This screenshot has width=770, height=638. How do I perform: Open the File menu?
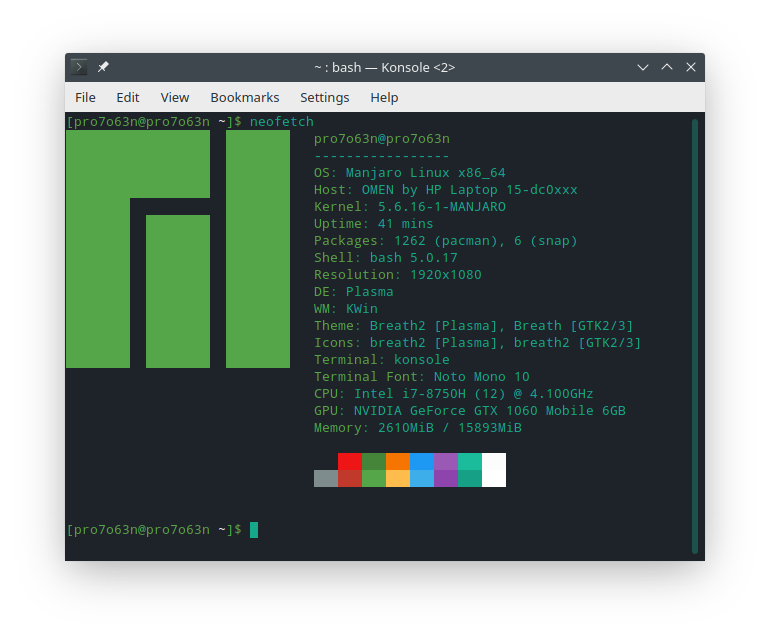(85, 97)
